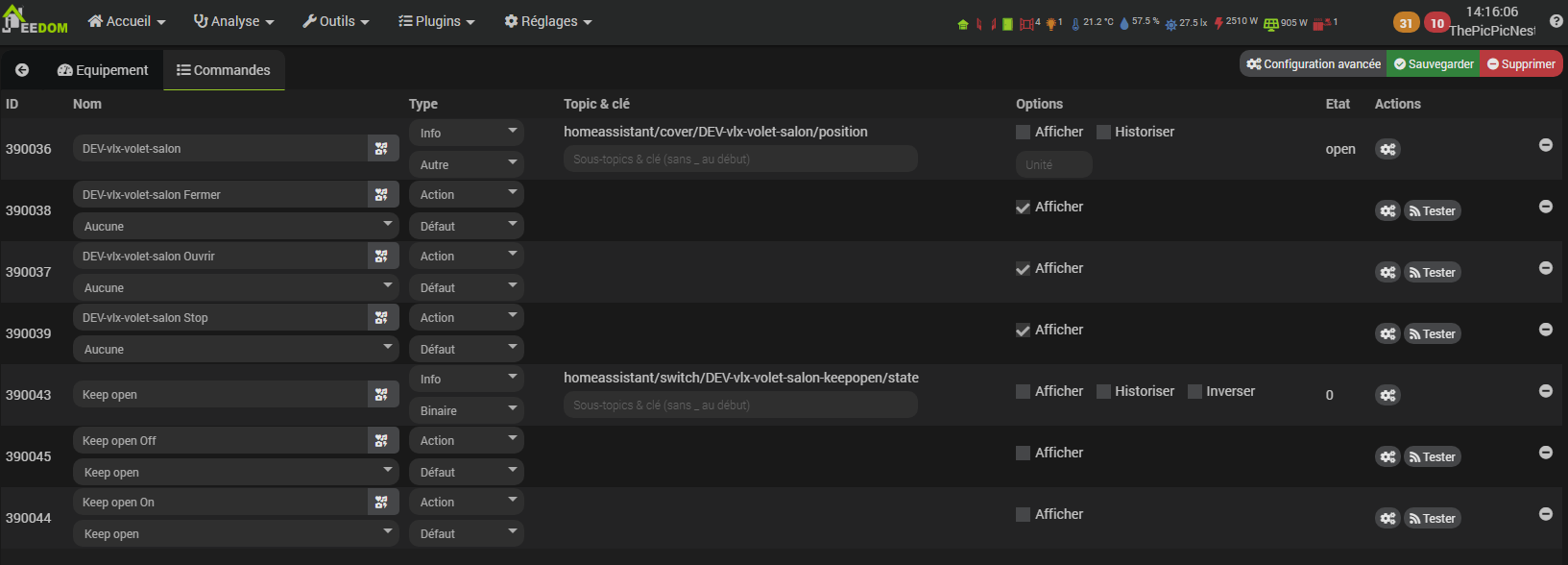Delete command 390044 using minus icon

coord(1546,514)
